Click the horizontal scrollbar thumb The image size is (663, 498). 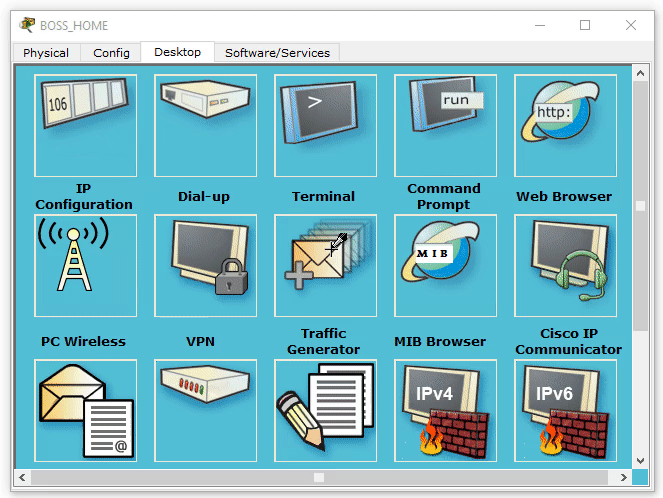319,477
